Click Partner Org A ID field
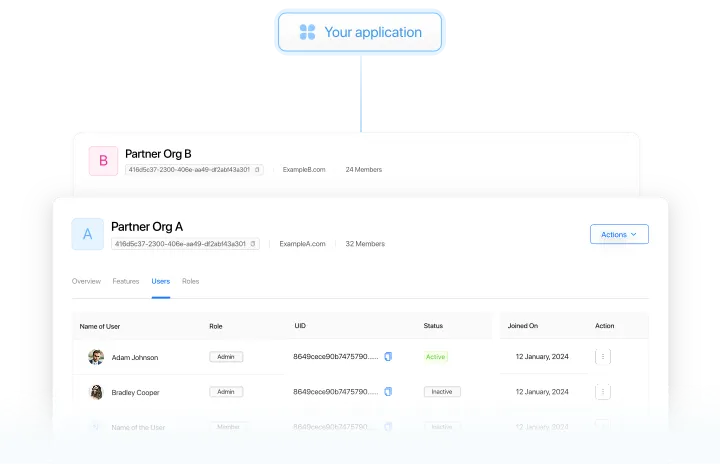The image size is (720, 464). [186, 244]
